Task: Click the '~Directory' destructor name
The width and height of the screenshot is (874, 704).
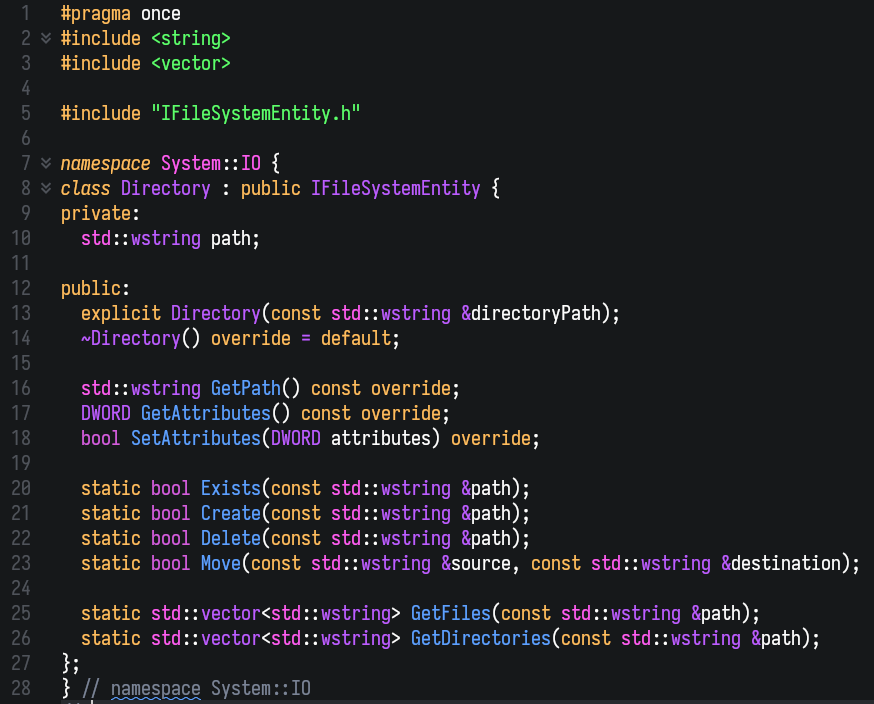Action: (131, 338)
